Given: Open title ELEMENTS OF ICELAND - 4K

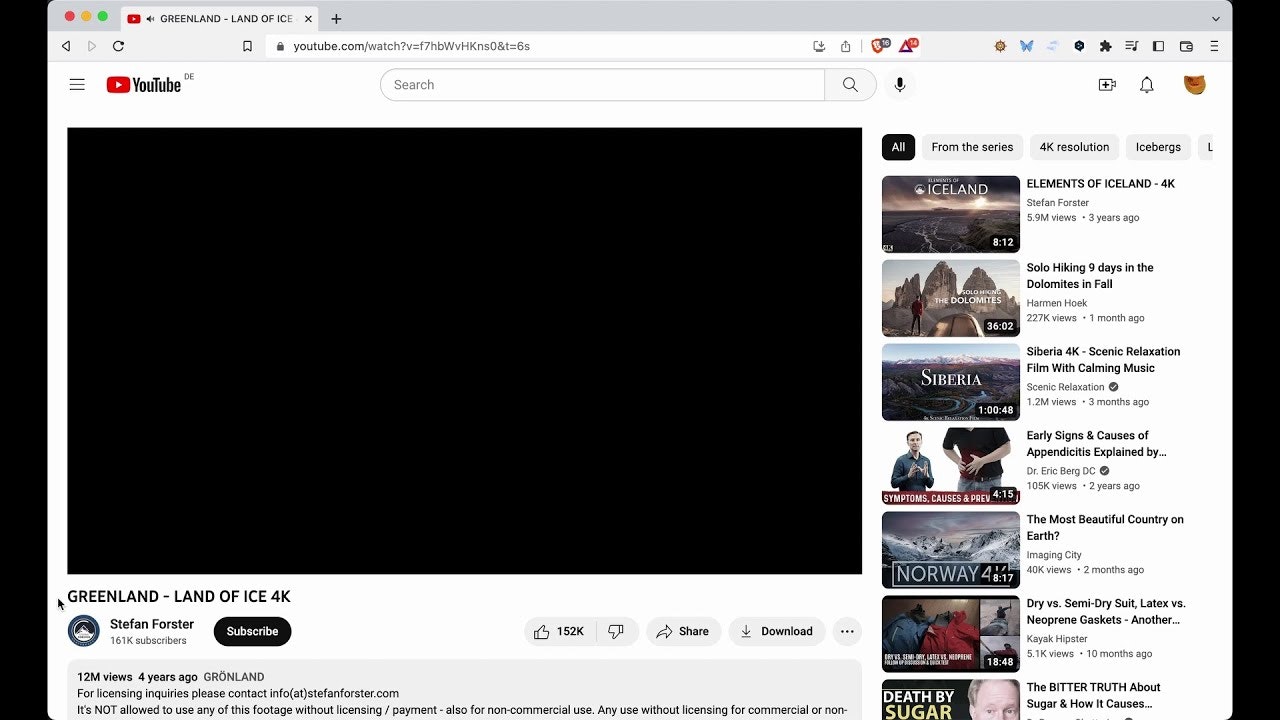Looking at the screenshot, I should (x=1101, y=184).
